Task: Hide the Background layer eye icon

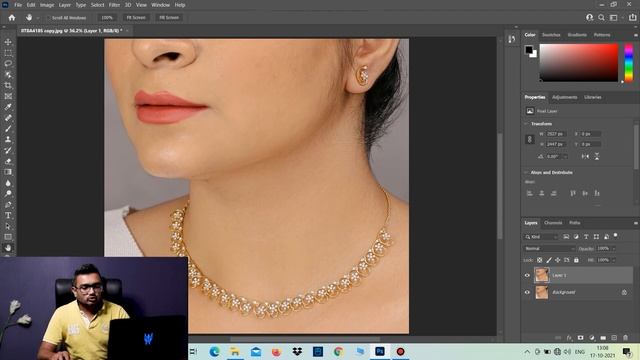Action: 527,292
